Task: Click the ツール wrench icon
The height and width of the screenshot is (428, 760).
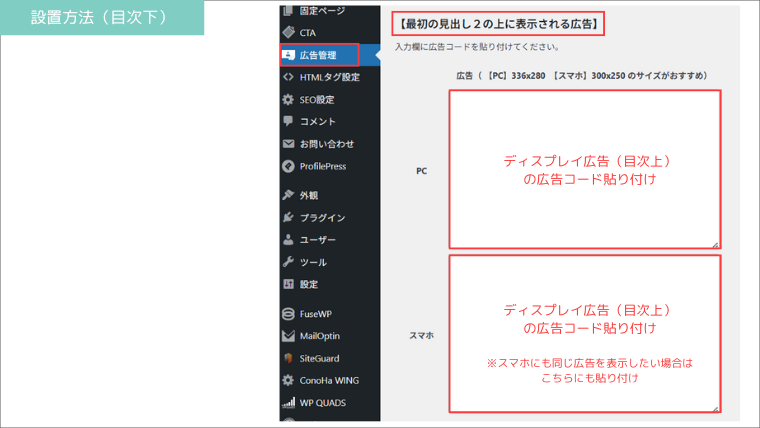Action: point(288,262)
